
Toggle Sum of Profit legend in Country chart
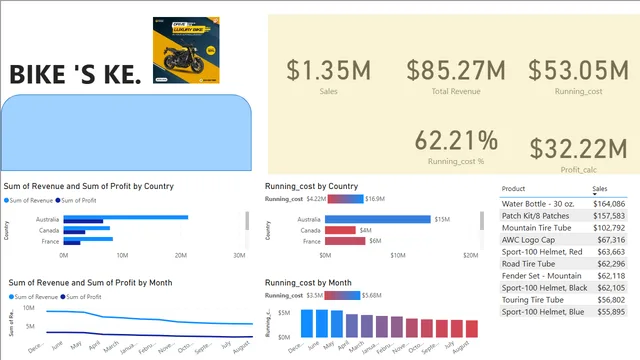click(76, 200)
